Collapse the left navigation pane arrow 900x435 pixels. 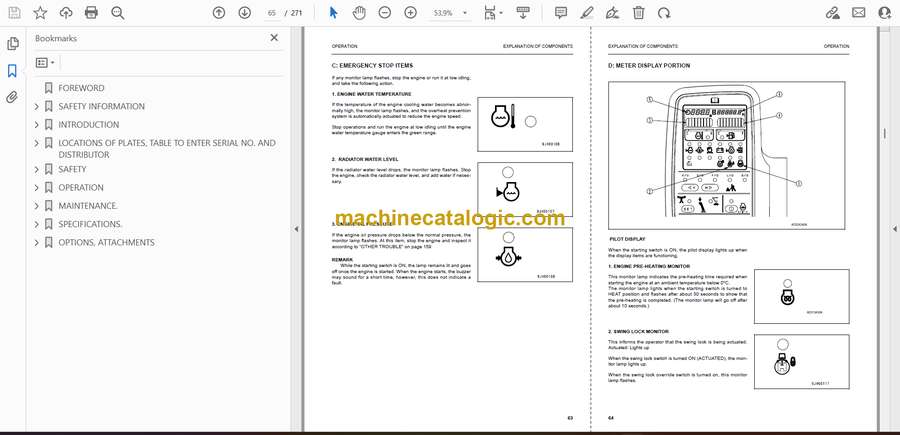[x=296, y=229]
